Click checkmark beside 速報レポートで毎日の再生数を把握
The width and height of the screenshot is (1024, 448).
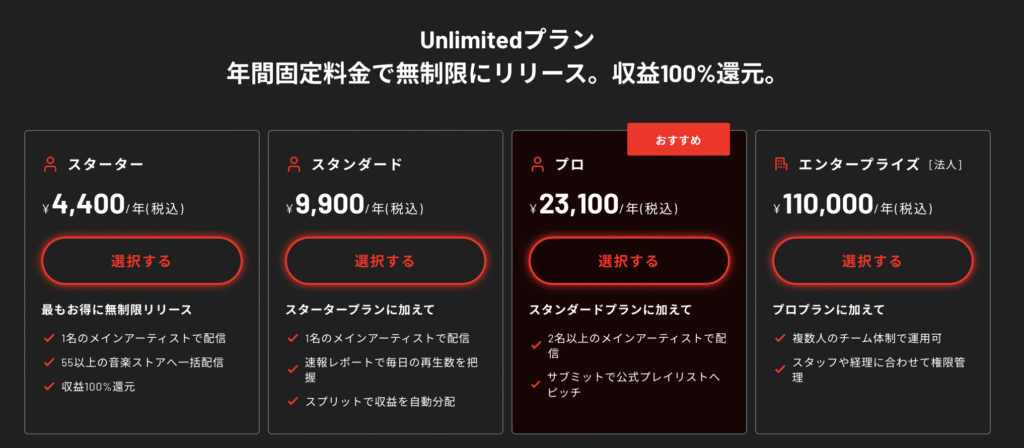point(292,370)
